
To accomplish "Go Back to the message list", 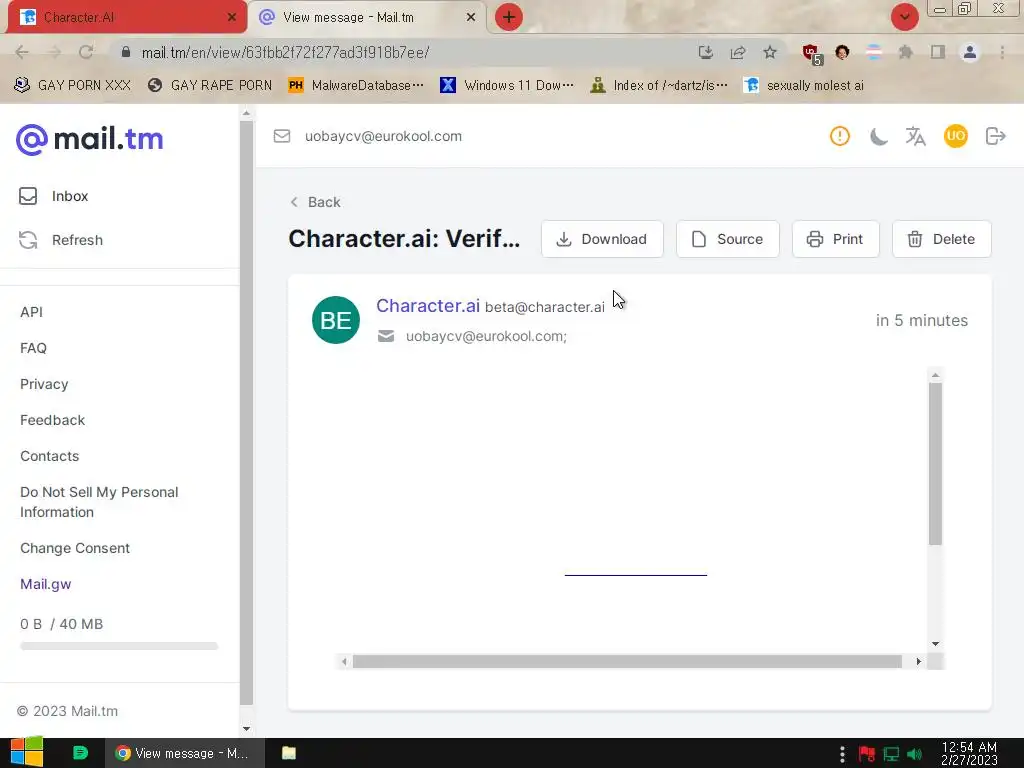I will click(315, 202).
